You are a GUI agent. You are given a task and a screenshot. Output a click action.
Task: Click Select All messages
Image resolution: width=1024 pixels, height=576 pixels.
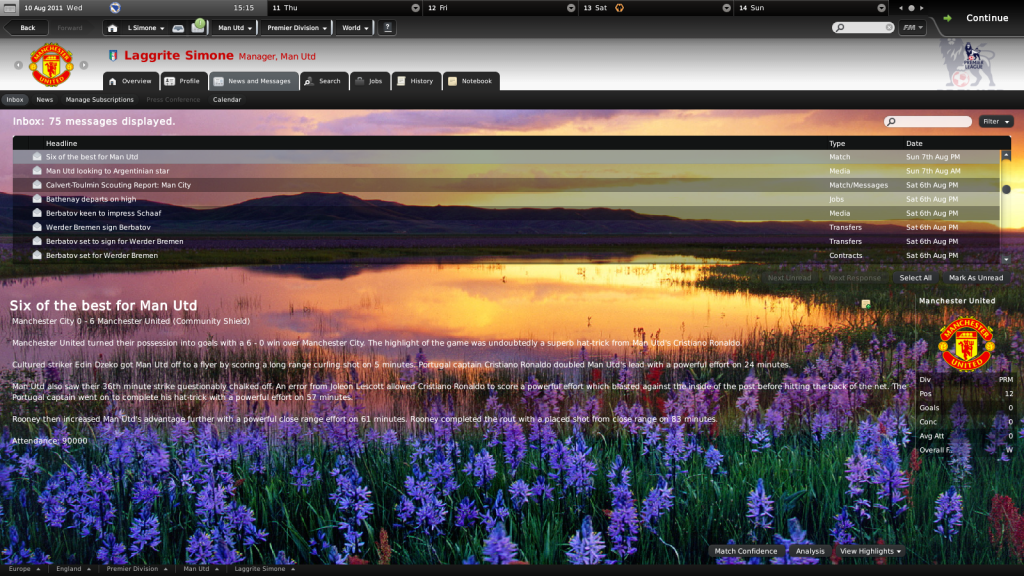click(x=915, y=278)
